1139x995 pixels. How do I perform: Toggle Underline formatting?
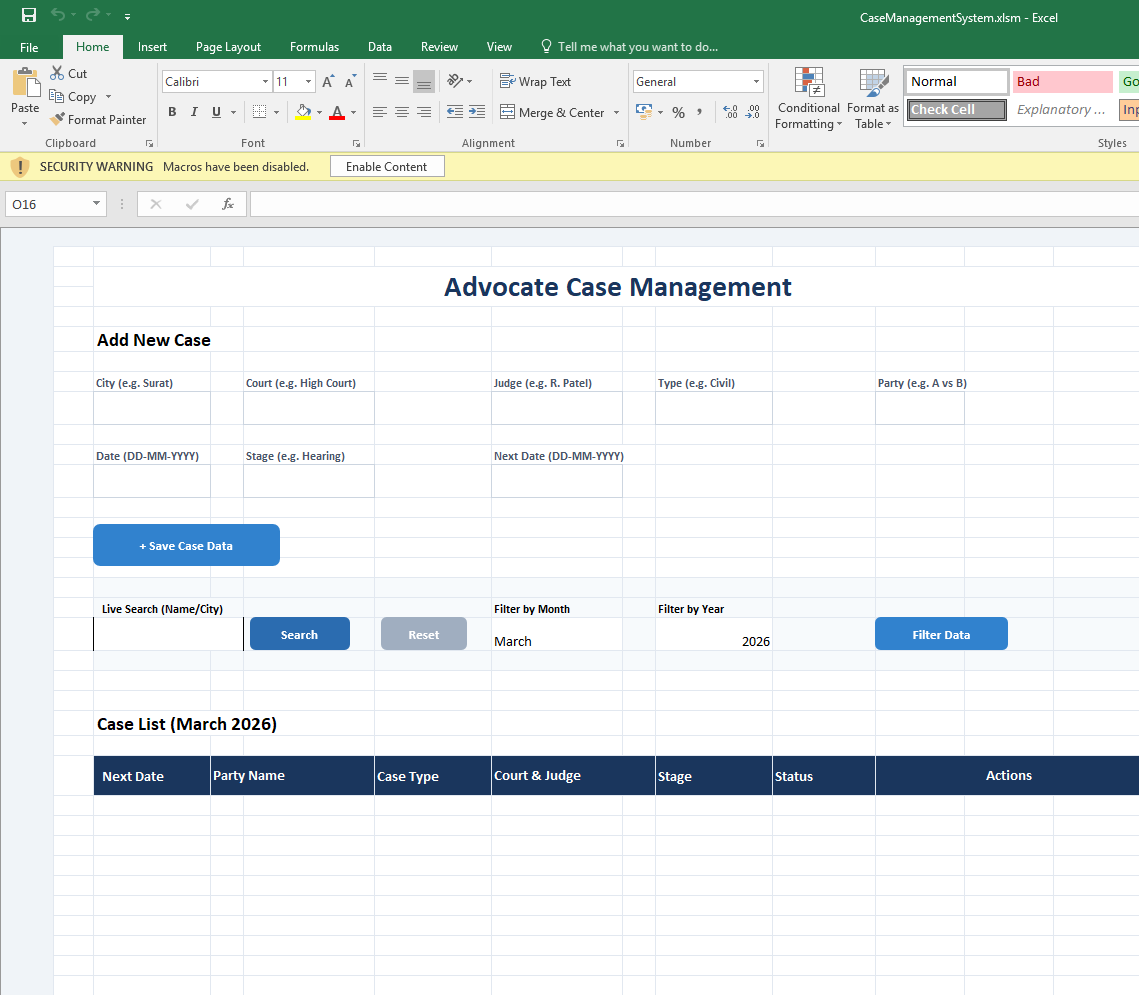(x=216, y=112)
